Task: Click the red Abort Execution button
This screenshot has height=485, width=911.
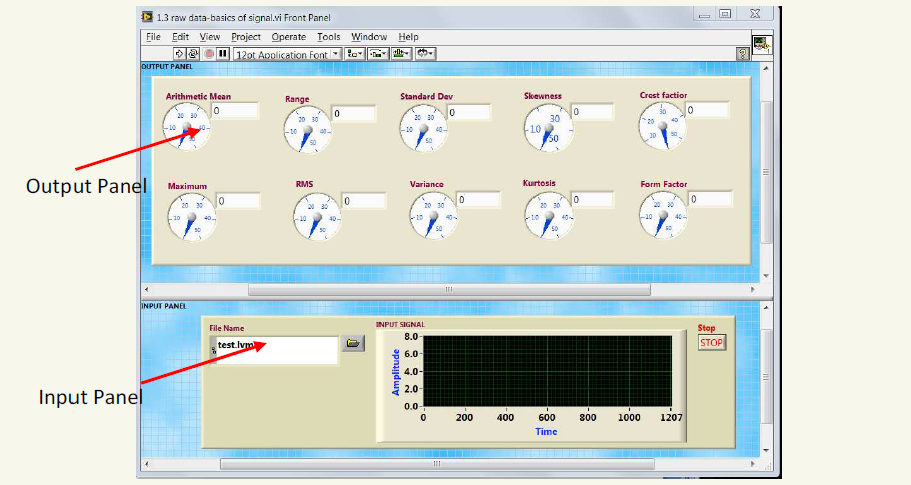Action: (x=209, y=53)
